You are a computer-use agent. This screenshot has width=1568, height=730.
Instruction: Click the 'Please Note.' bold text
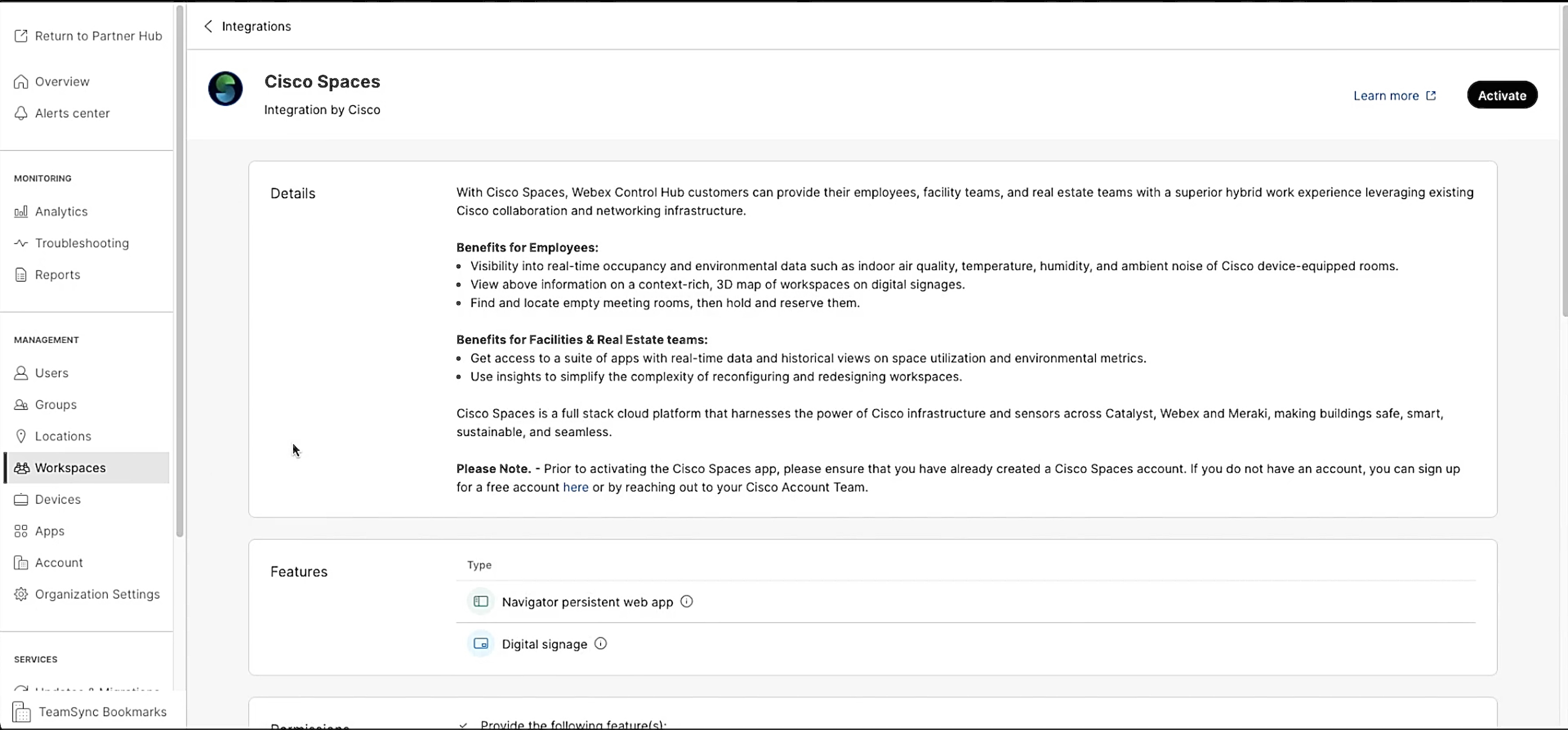click(x=493, y=469)
